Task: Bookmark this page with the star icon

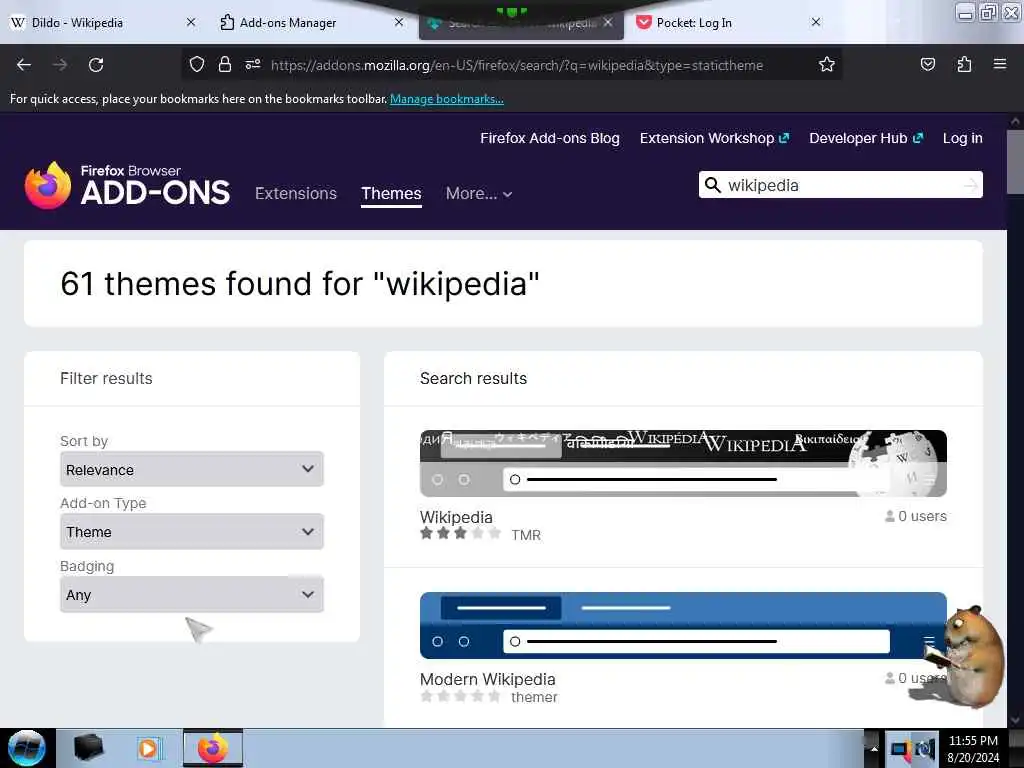Action: click(827, 65)
